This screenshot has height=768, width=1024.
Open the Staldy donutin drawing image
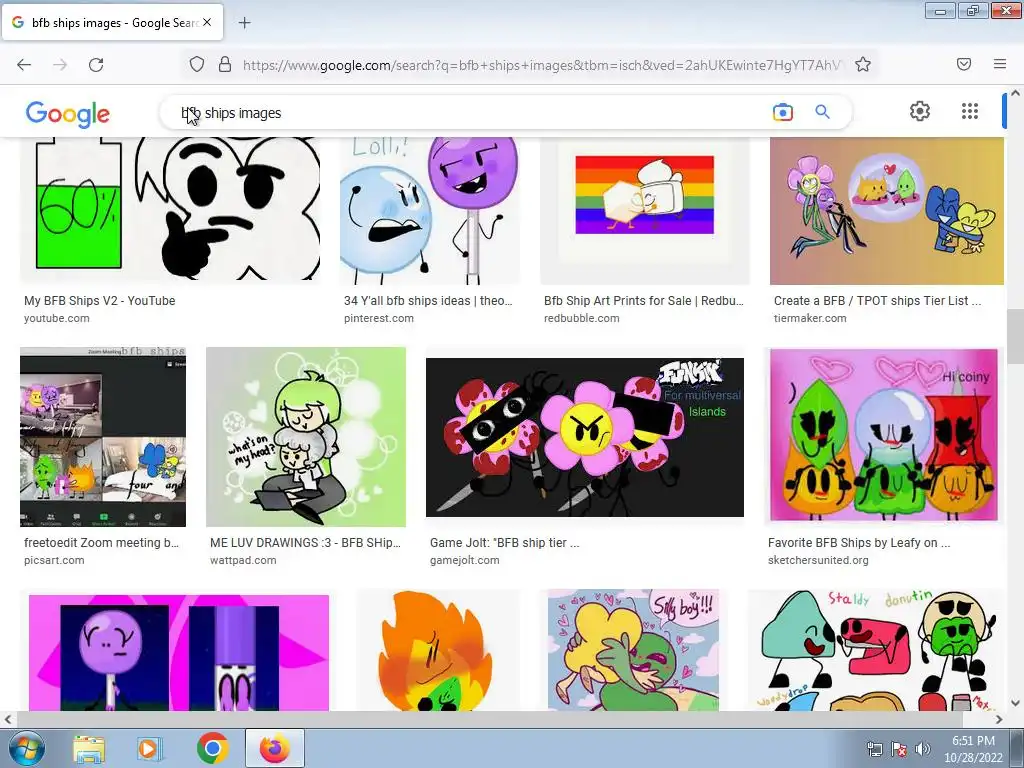pos(875,650)
